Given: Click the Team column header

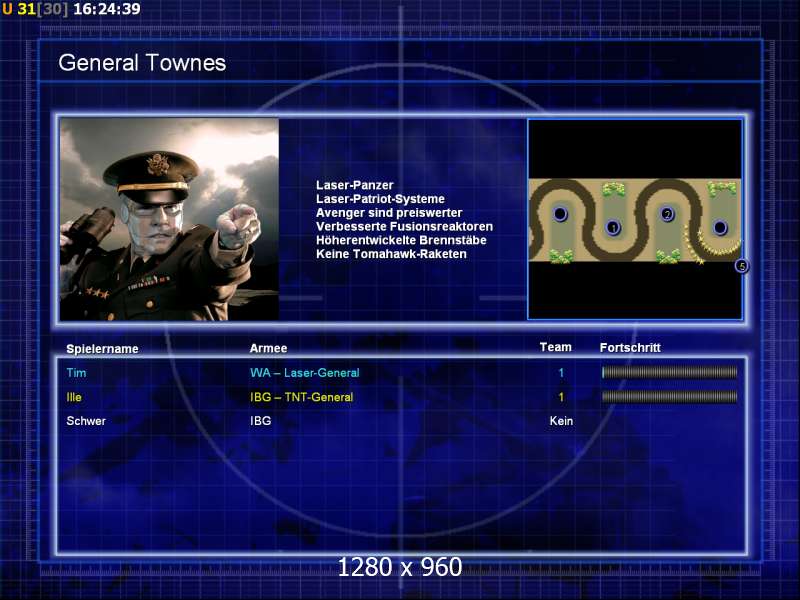Looking at the screenshot, I should click(556, 347).
